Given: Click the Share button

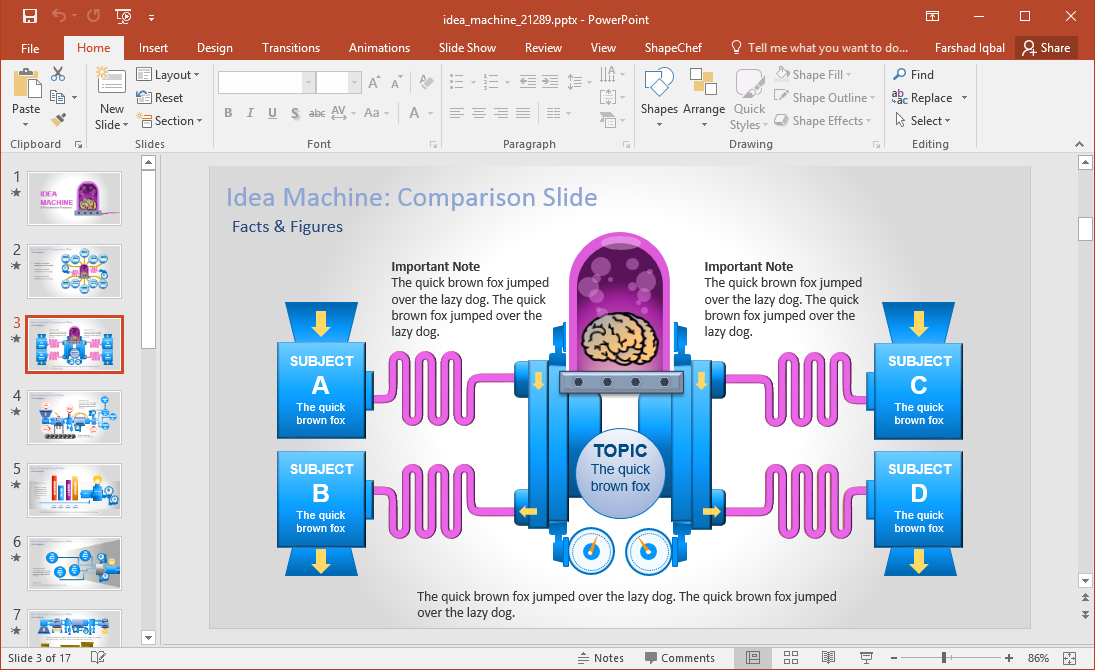Looking at the screenshot, I should 1047,47.
